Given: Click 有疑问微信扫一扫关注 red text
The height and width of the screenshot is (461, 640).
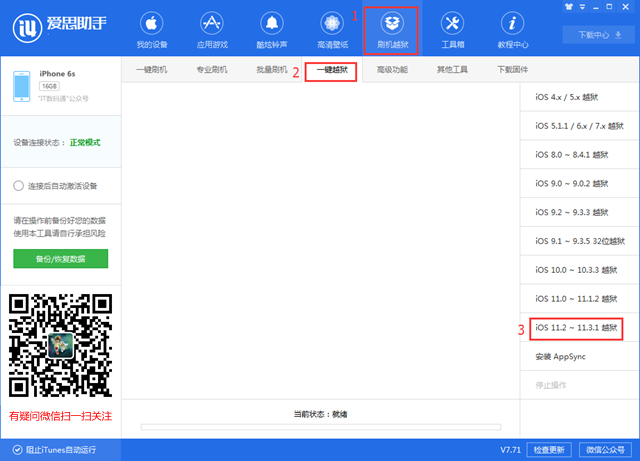Looking at the screenshot, I should tap(60, 416).
